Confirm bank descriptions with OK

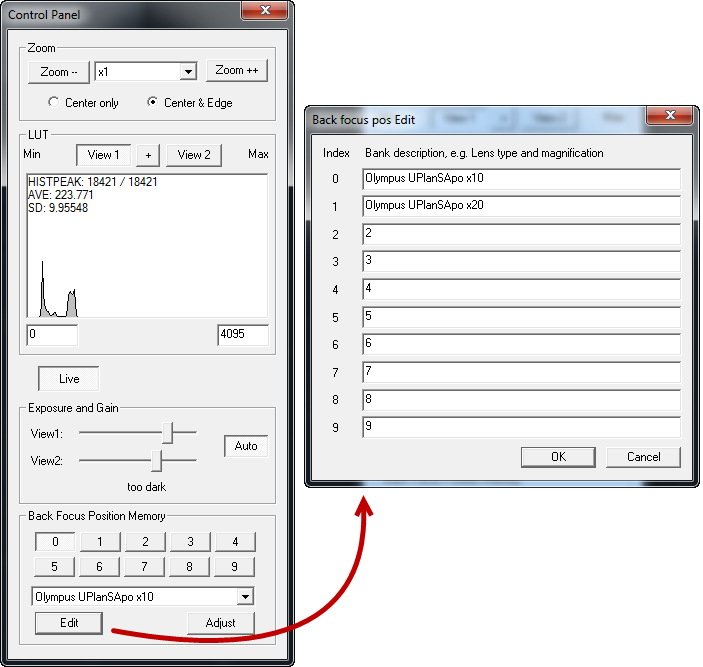[x=558, y=457]
